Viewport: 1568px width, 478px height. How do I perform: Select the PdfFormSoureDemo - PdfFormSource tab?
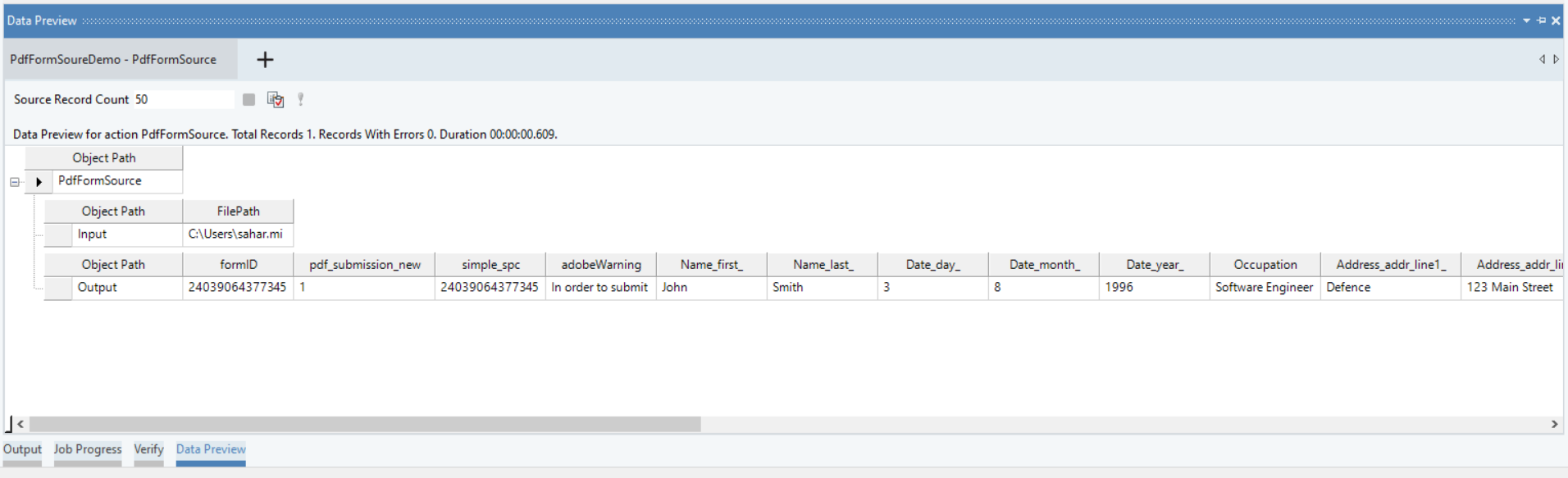click(113, 60)
